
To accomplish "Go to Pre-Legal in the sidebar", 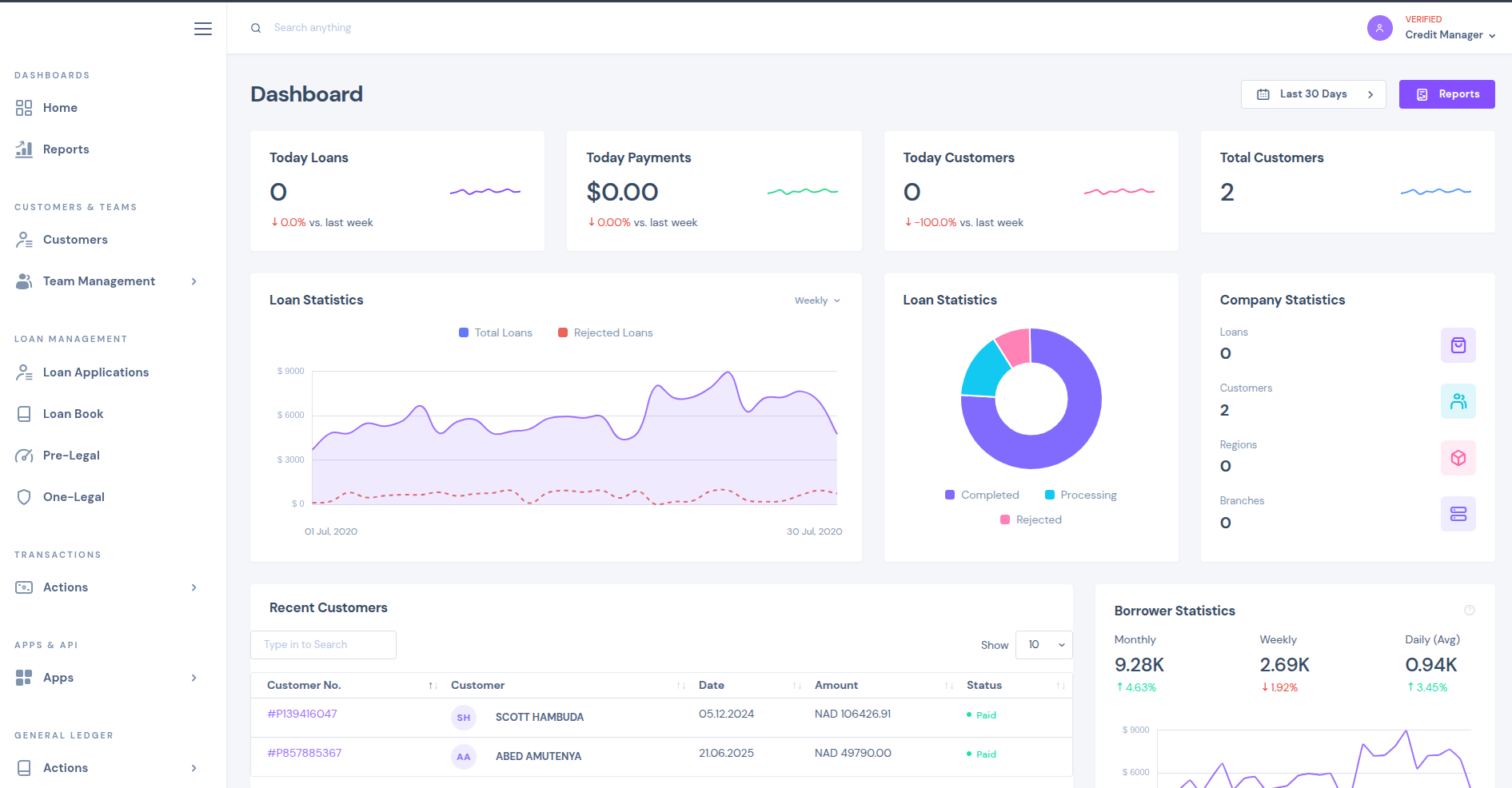I will 71,456.
